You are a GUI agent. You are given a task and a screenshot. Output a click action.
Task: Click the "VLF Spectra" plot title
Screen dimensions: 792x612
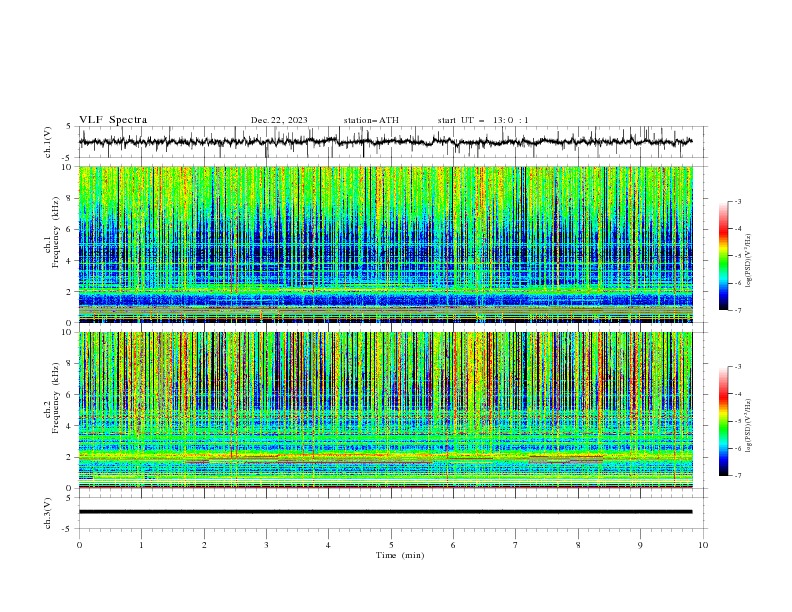(113, 120)
